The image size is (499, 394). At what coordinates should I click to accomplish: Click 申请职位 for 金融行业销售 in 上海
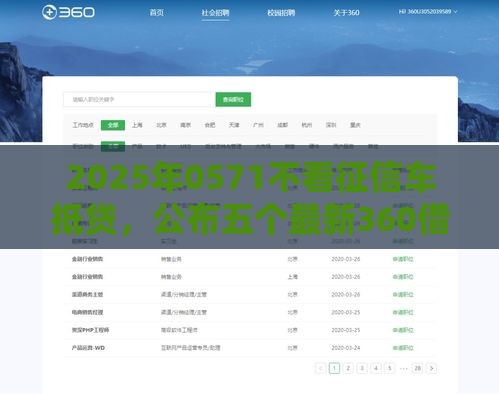pyautogui.click(x=403, y=277)
